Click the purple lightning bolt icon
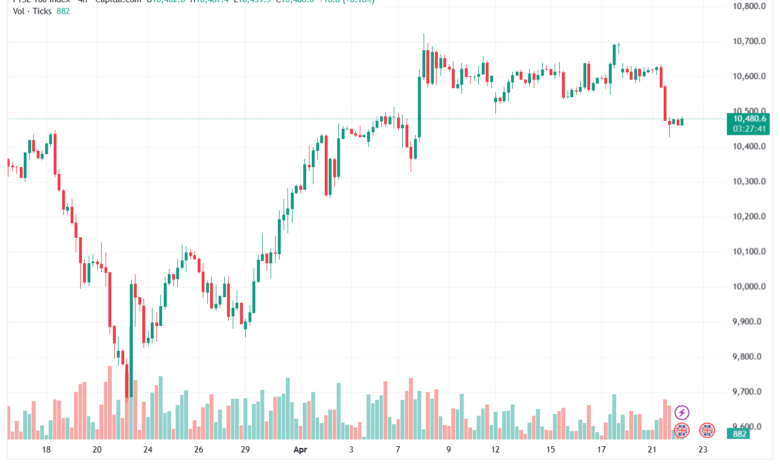The height and width of the screenshot is (470, 780). (x=682, y=412)
